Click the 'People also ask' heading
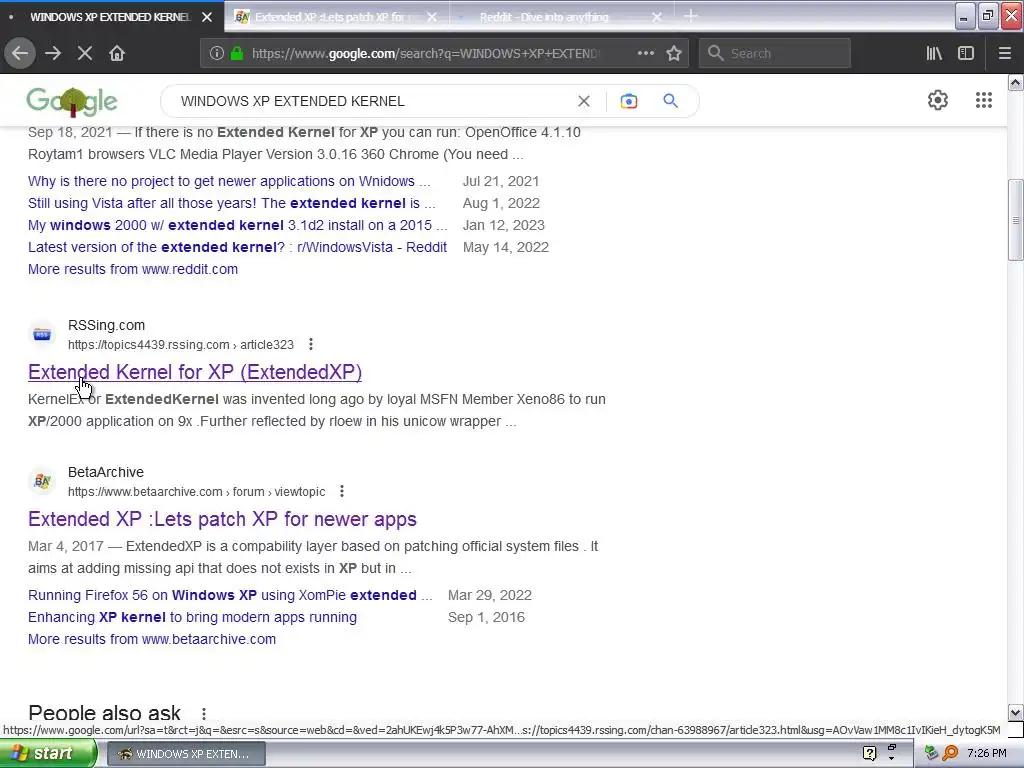 [x=104, y=712]
